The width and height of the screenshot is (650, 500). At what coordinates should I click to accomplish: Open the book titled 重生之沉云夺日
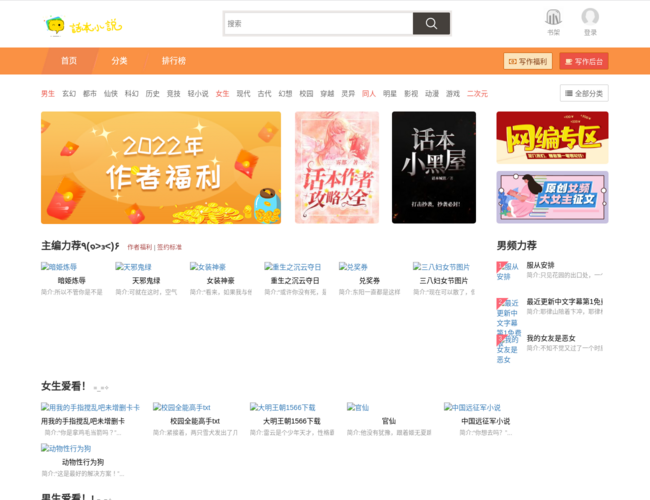coord(295,281)
